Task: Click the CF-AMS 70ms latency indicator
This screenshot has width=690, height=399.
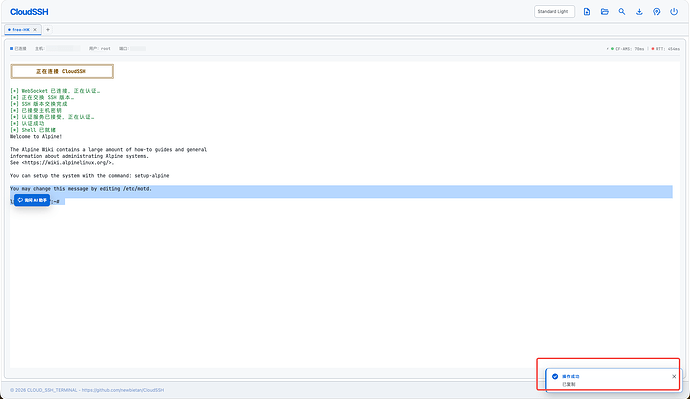Action: pos(628,49)
